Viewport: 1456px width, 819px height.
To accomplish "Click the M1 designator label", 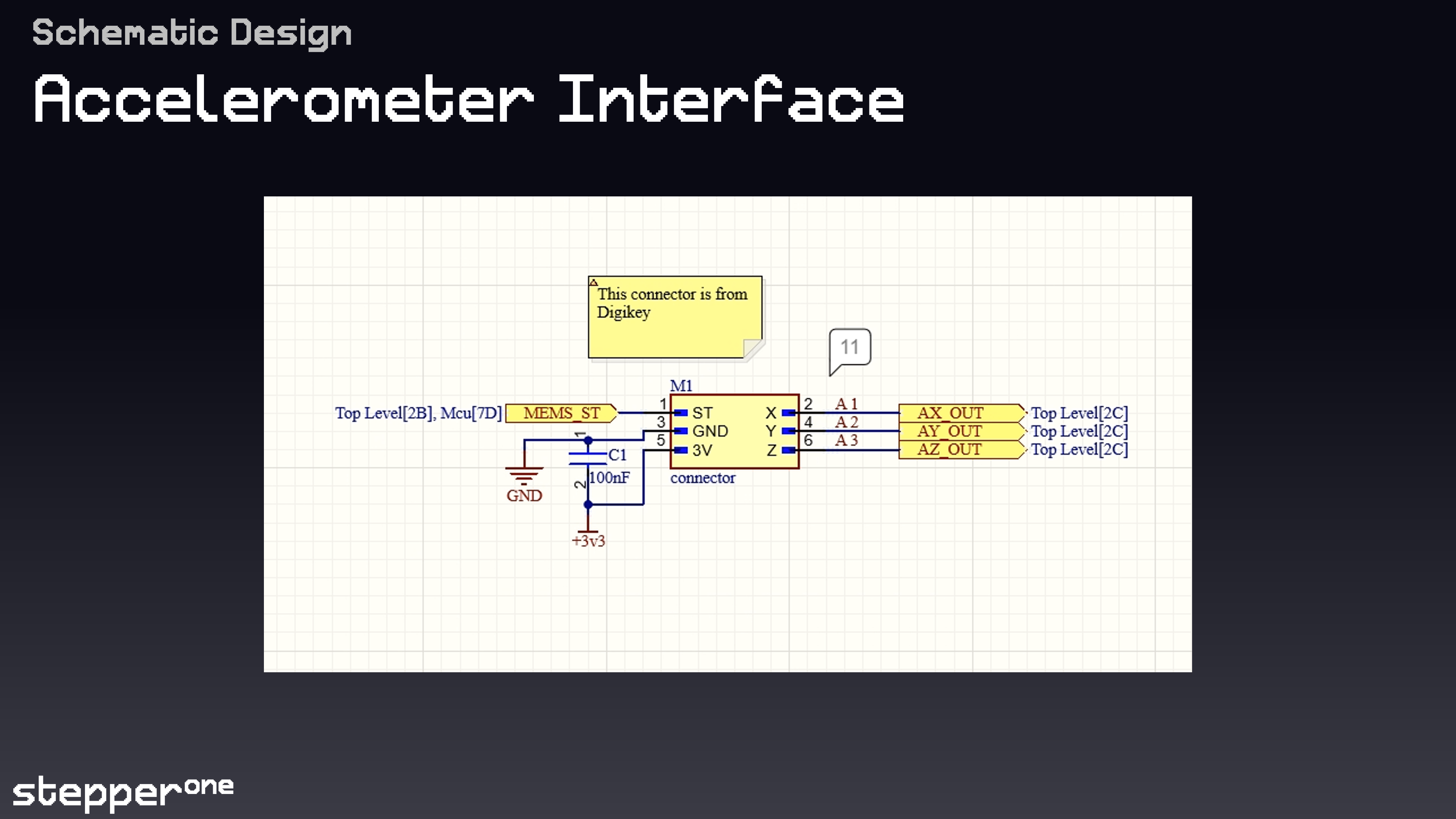I will (x=681, y=386).
